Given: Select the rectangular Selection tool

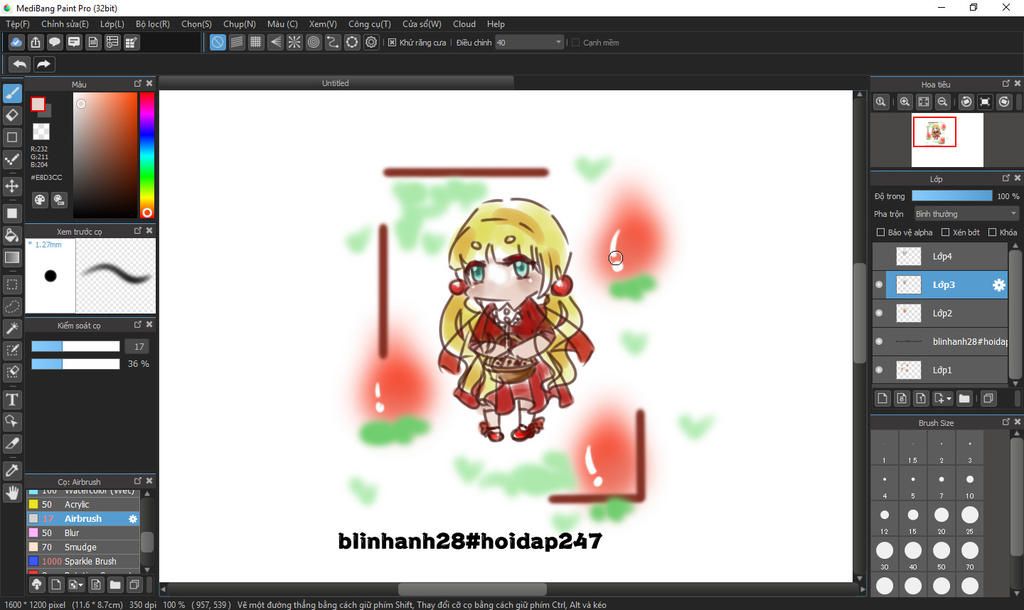Looking at the screenshot, I should (12, 285).
